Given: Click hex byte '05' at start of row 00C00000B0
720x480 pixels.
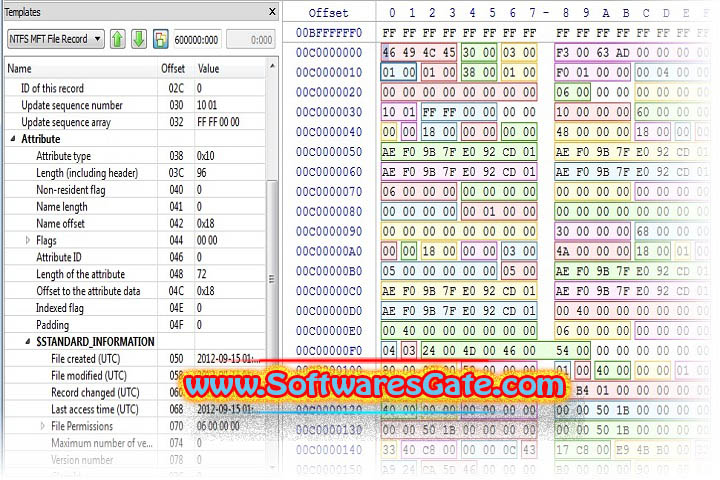Looking at the screenshot, I should click(x=389, y=271).
